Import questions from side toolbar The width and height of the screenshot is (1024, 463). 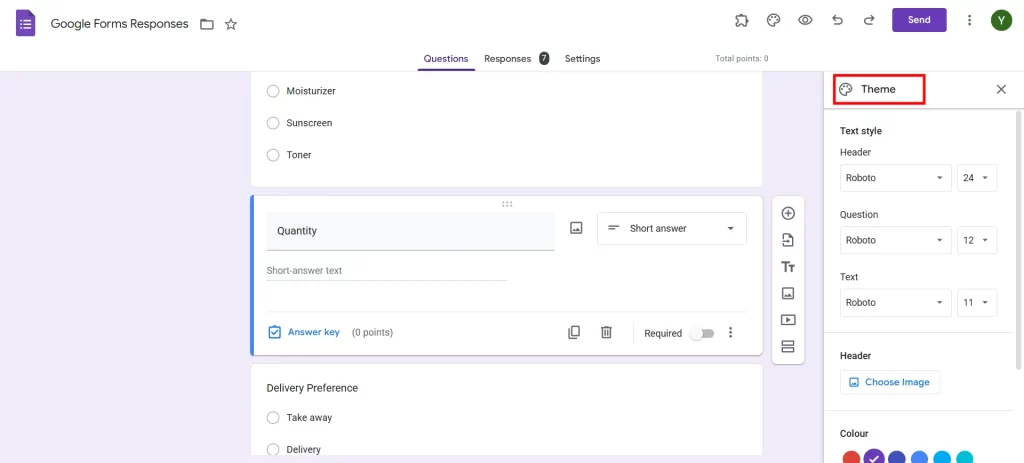tap(788, 240)
